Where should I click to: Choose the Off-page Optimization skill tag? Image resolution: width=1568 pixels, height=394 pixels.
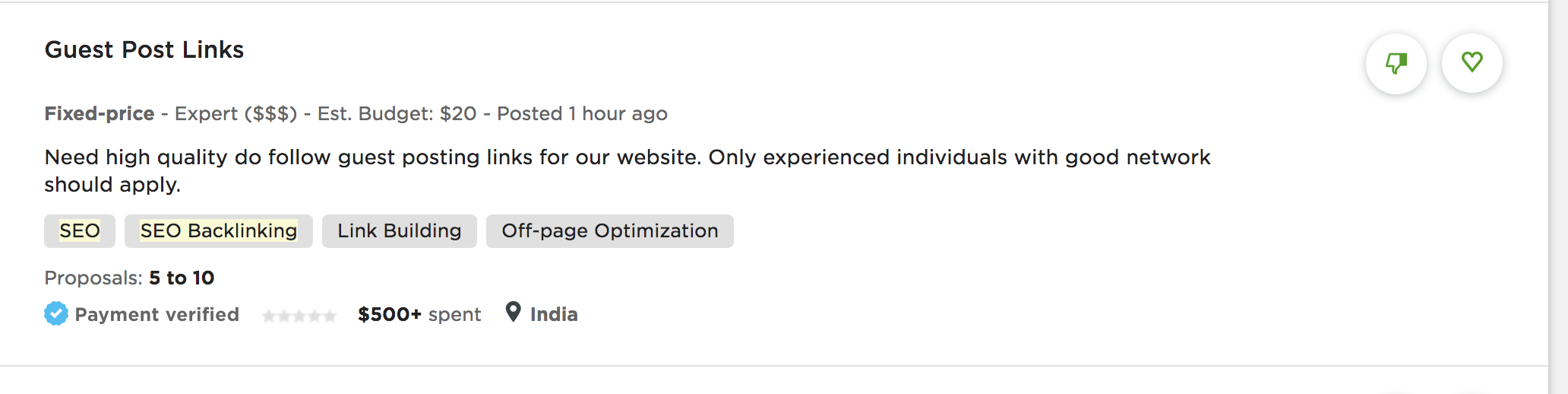(x=610, y=231)
